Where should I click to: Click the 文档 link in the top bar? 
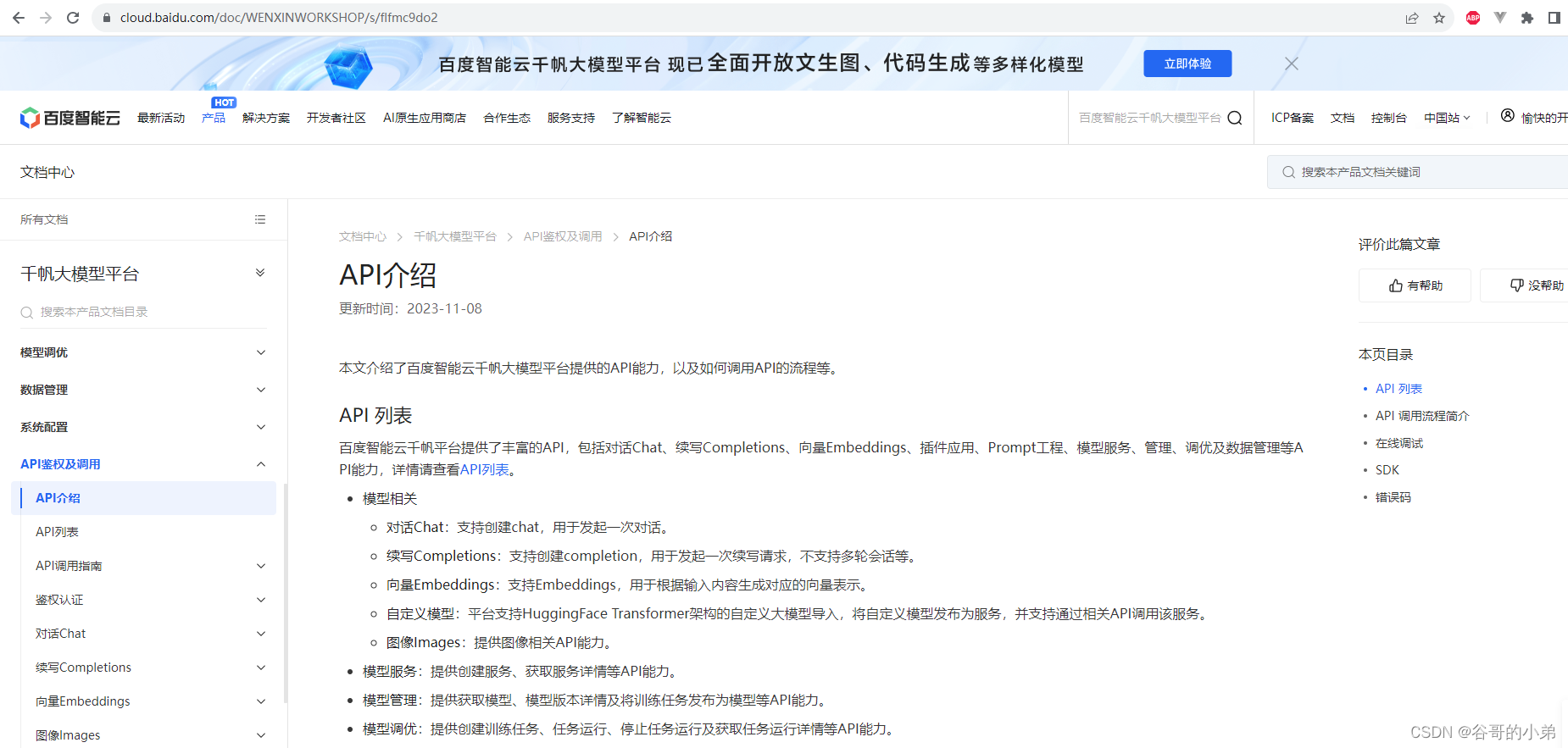(x=1343, y=118)
